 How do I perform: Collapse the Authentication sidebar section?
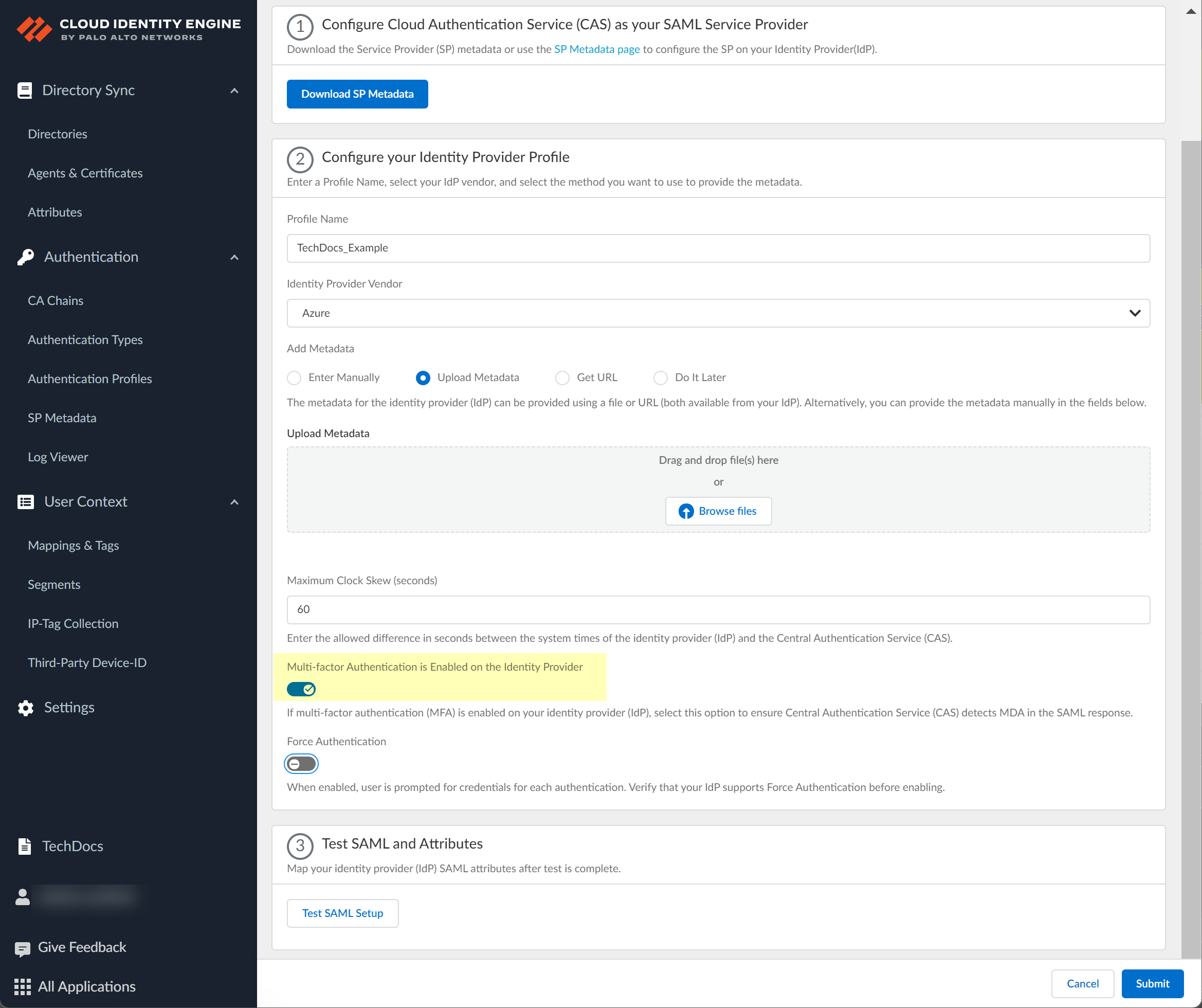coord(234,257)
